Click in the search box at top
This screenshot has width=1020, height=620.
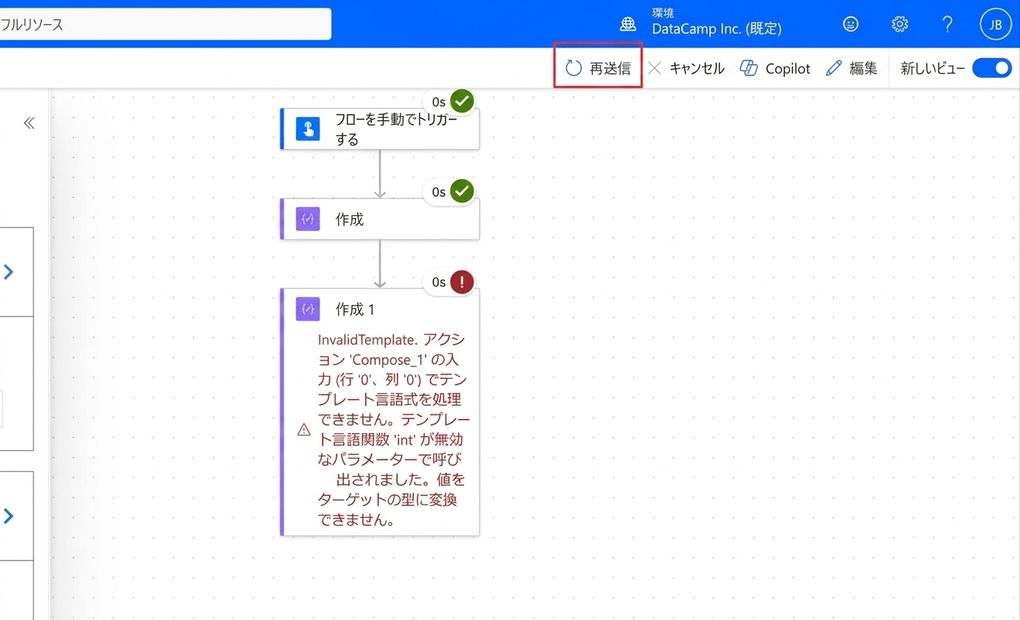click(x=165, y=24)
